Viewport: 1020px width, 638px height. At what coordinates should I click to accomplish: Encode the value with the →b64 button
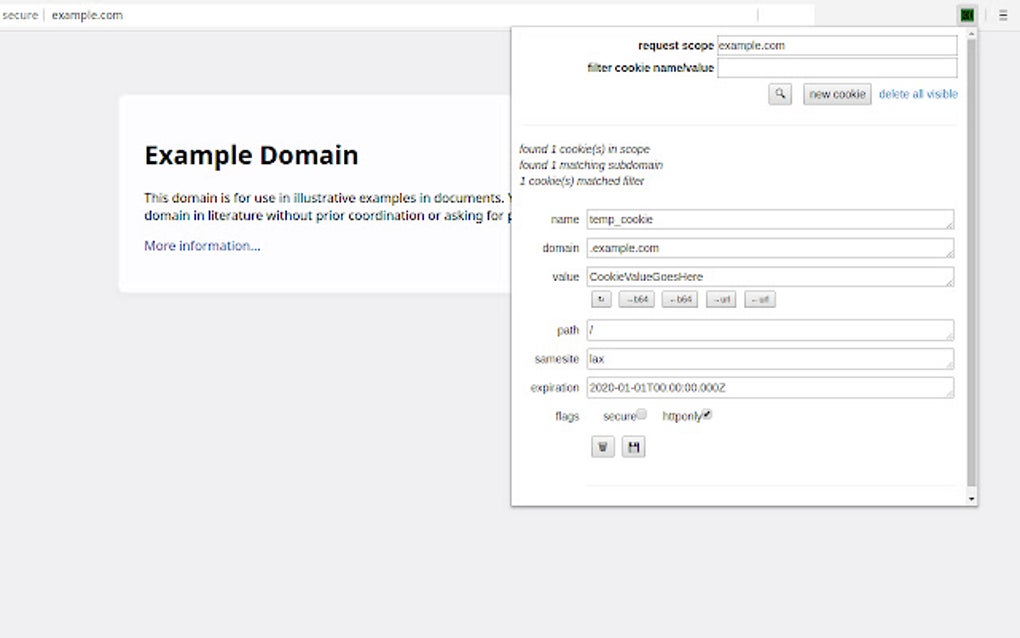[x=638, y=298]
